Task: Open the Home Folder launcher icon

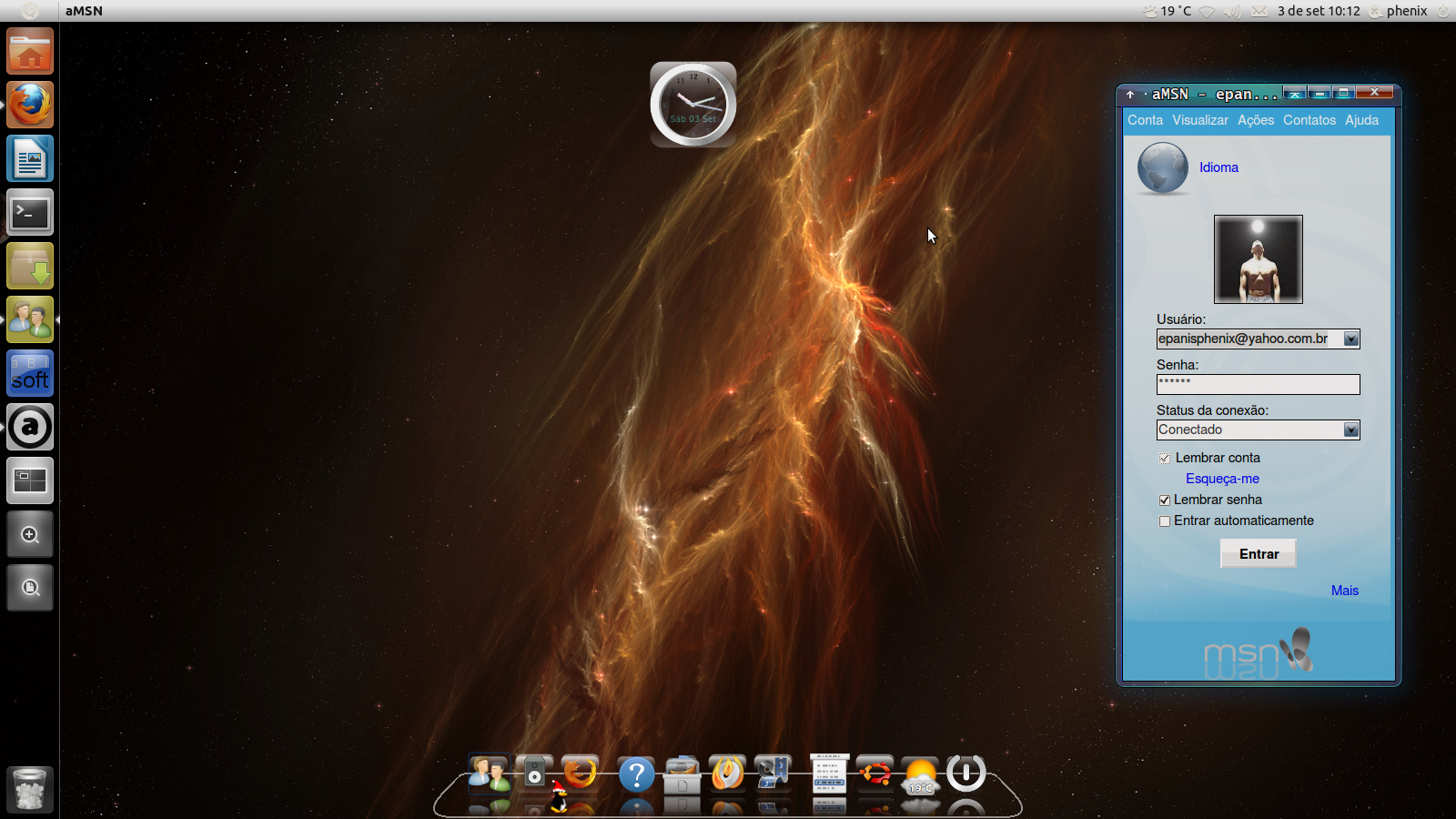Action: (30, 51)
